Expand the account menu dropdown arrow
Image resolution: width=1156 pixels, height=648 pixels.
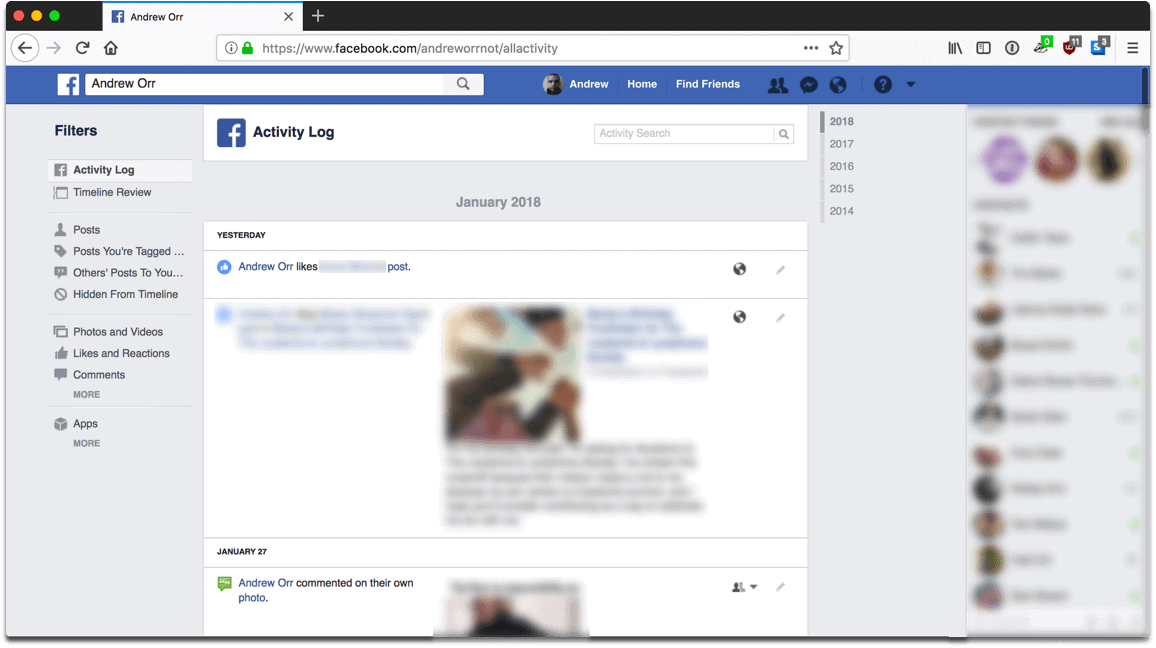point(910,85)
